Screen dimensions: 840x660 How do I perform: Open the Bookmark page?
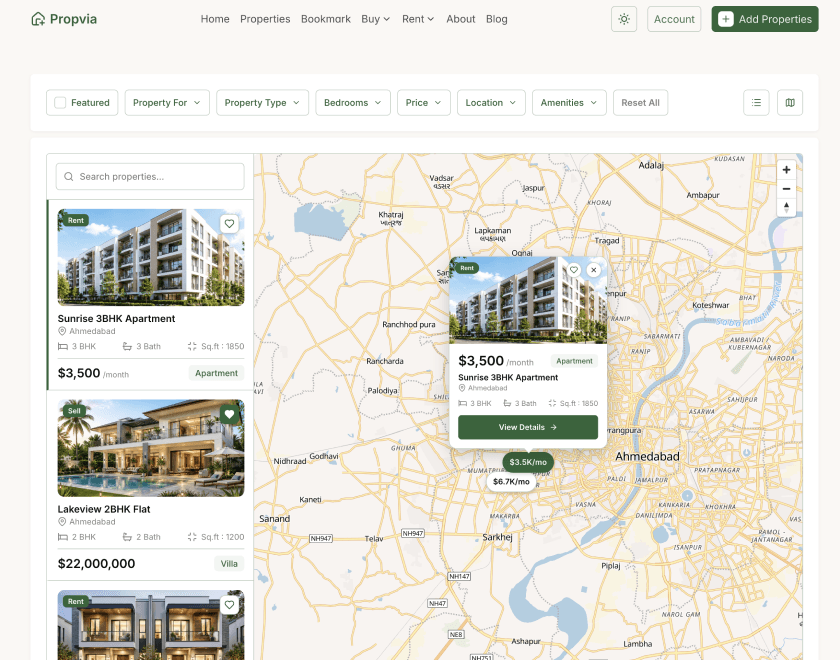coord(326,19)
